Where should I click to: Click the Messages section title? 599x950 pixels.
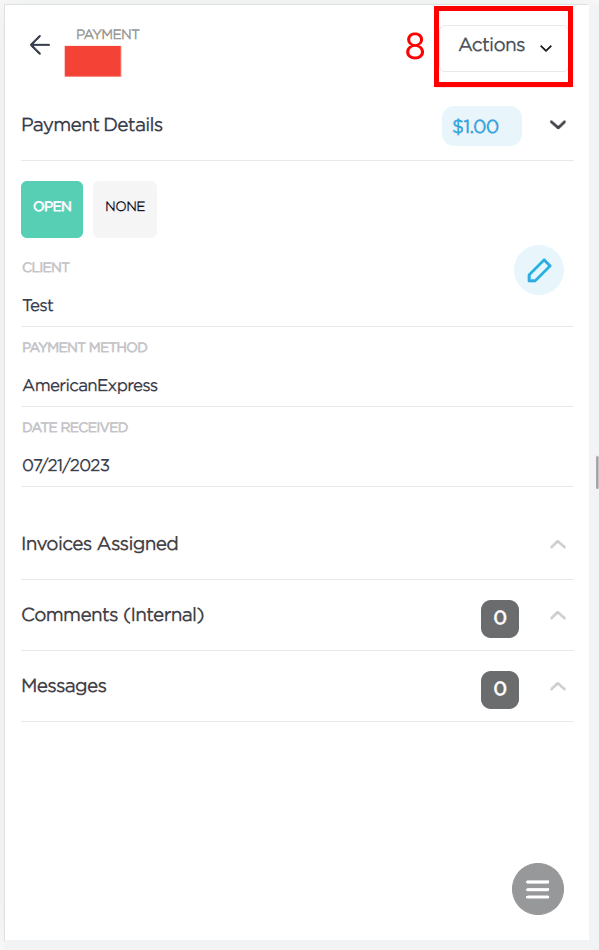[64, 686]
